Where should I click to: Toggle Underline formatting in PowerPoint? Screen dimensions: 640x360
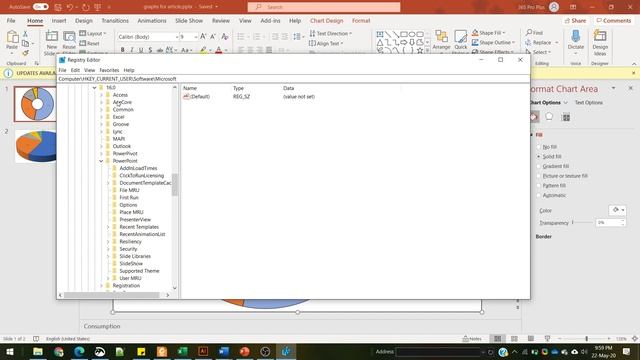point(141,50)
